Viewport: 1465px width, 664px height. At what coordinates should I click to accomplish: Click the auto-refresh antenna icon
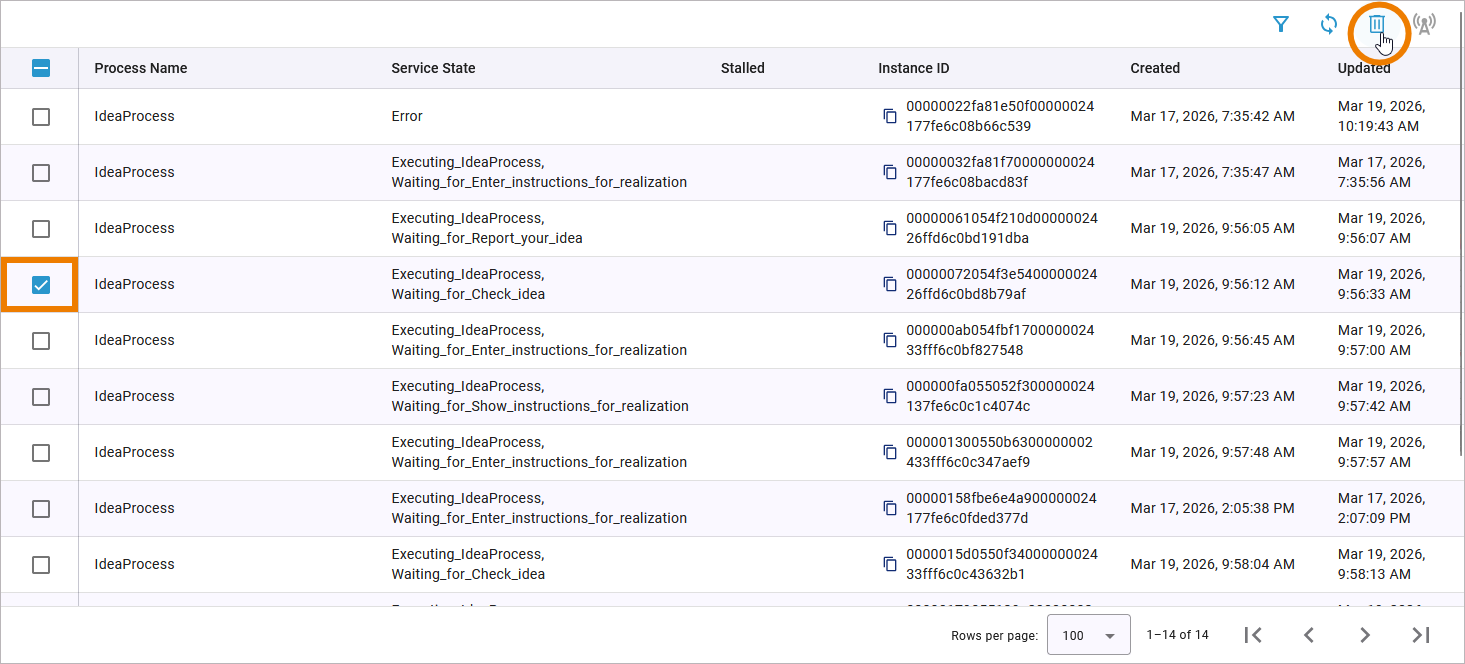[x=1425, y=25]
